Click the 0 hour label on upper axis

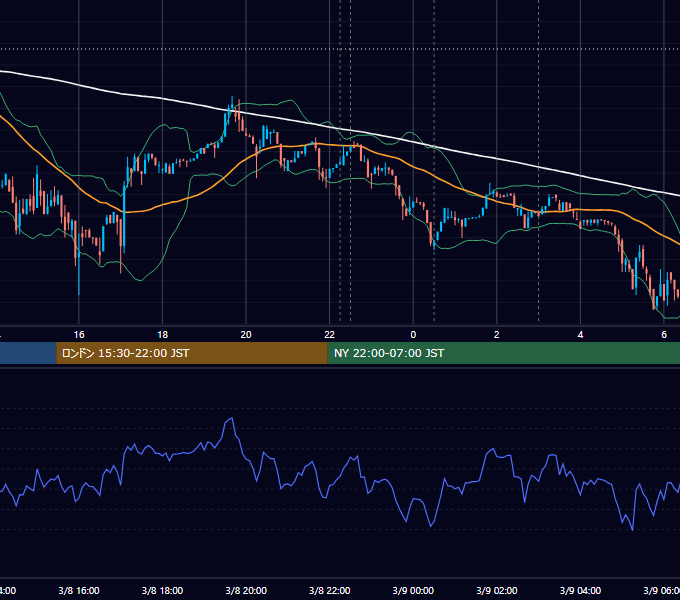pyautogui.click(x=413, y=335)
